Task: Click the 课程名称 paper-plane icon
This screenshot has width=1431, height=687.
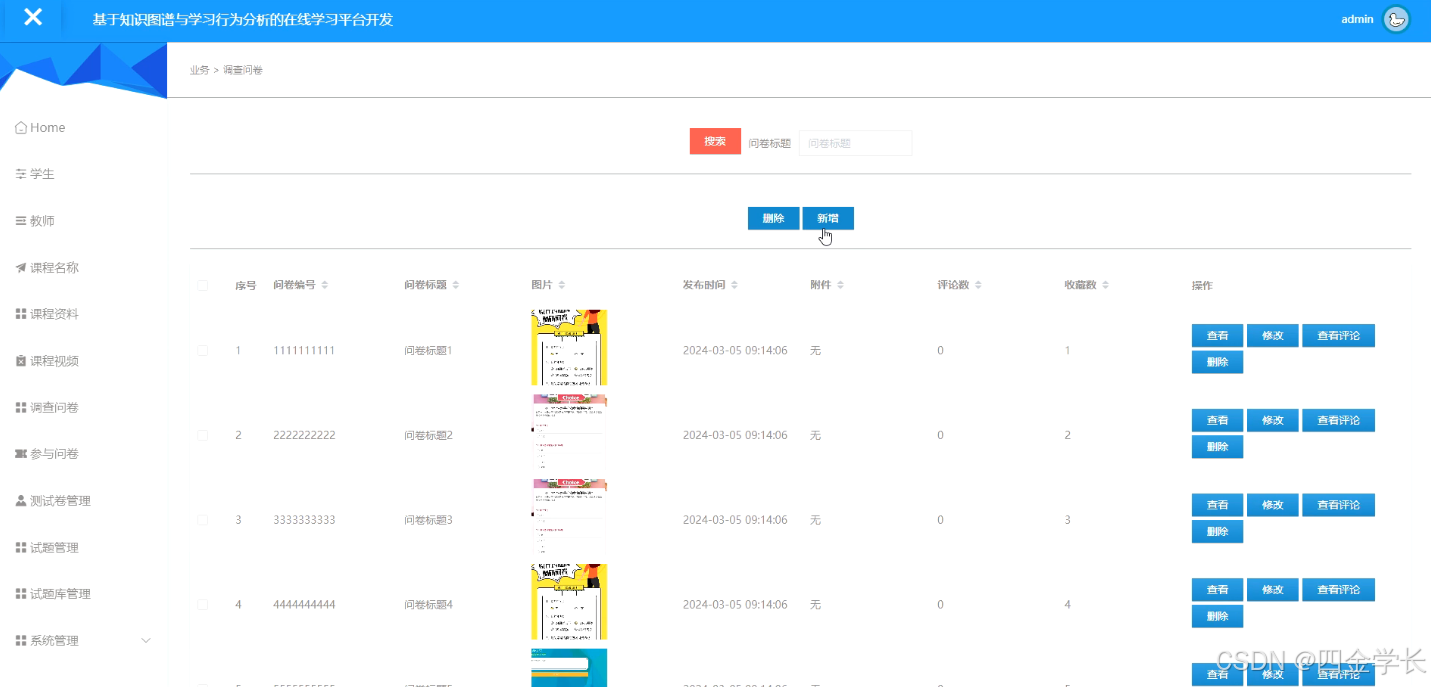Action: coord(21,268)
